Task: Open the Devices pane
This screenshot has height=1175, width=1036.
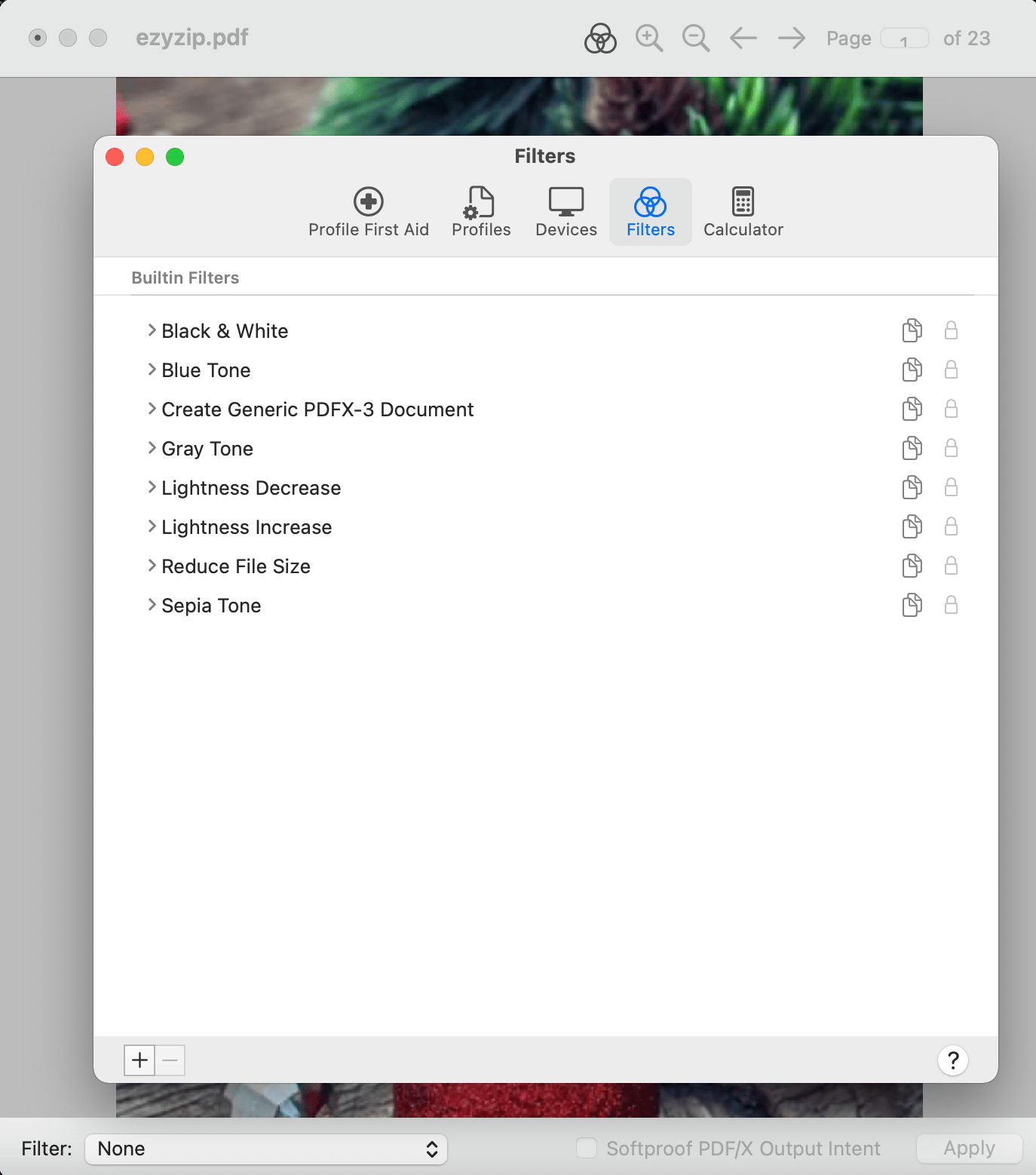Action: pos(566,211)
